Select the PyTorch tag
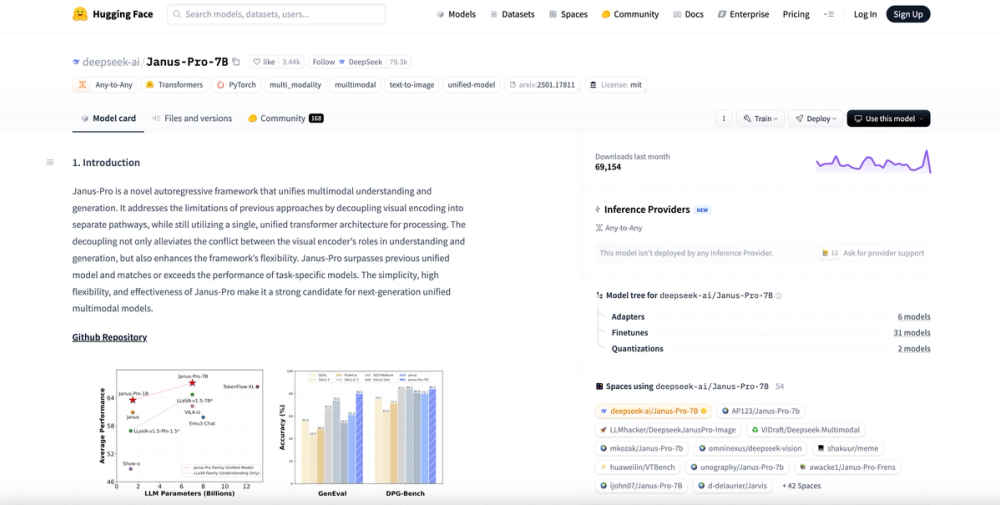Screen dimensions: 1000x505 [236, 85]
